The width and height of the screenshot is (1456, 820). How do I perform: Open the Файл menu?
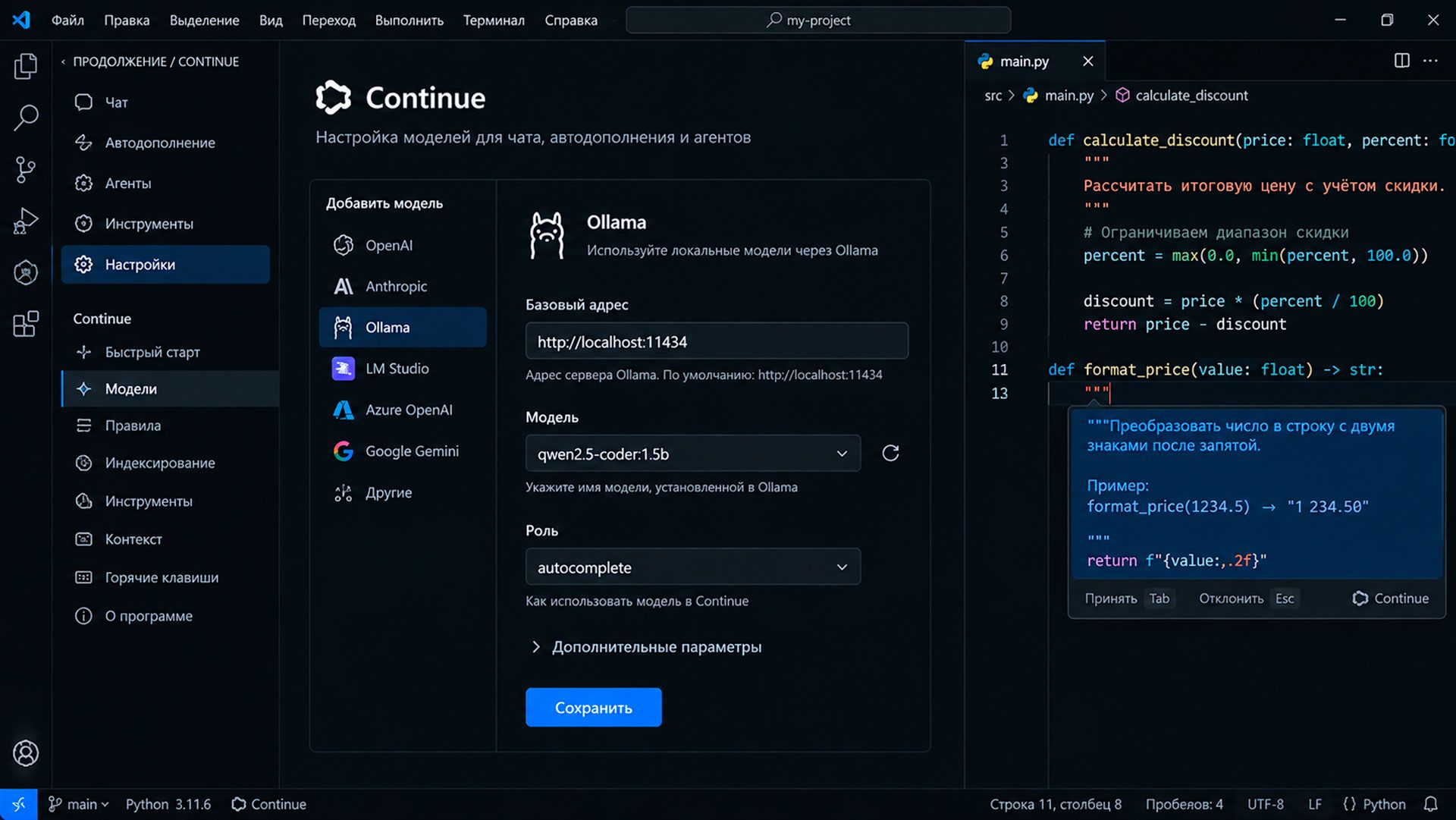pos(67,20)
